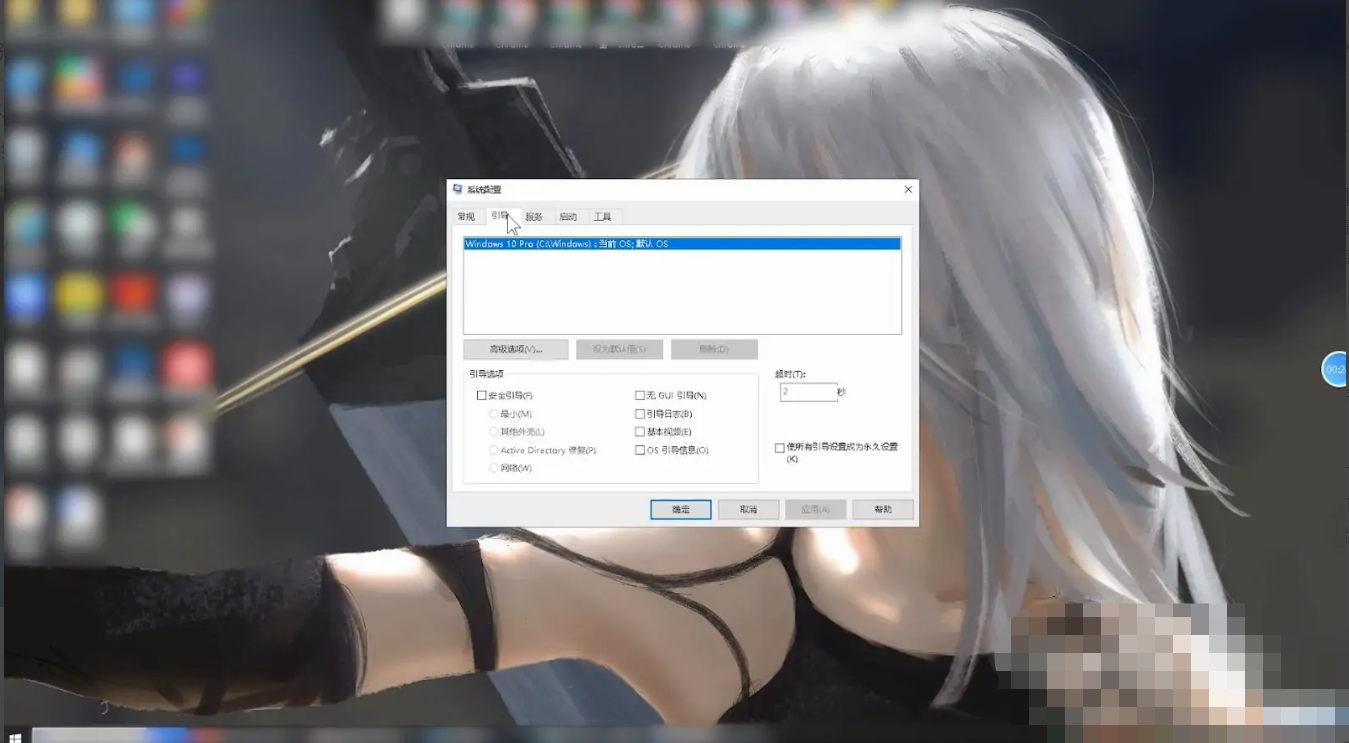Go to the 启动 tab
1349x743 pixels.
[x=568, y=217]
